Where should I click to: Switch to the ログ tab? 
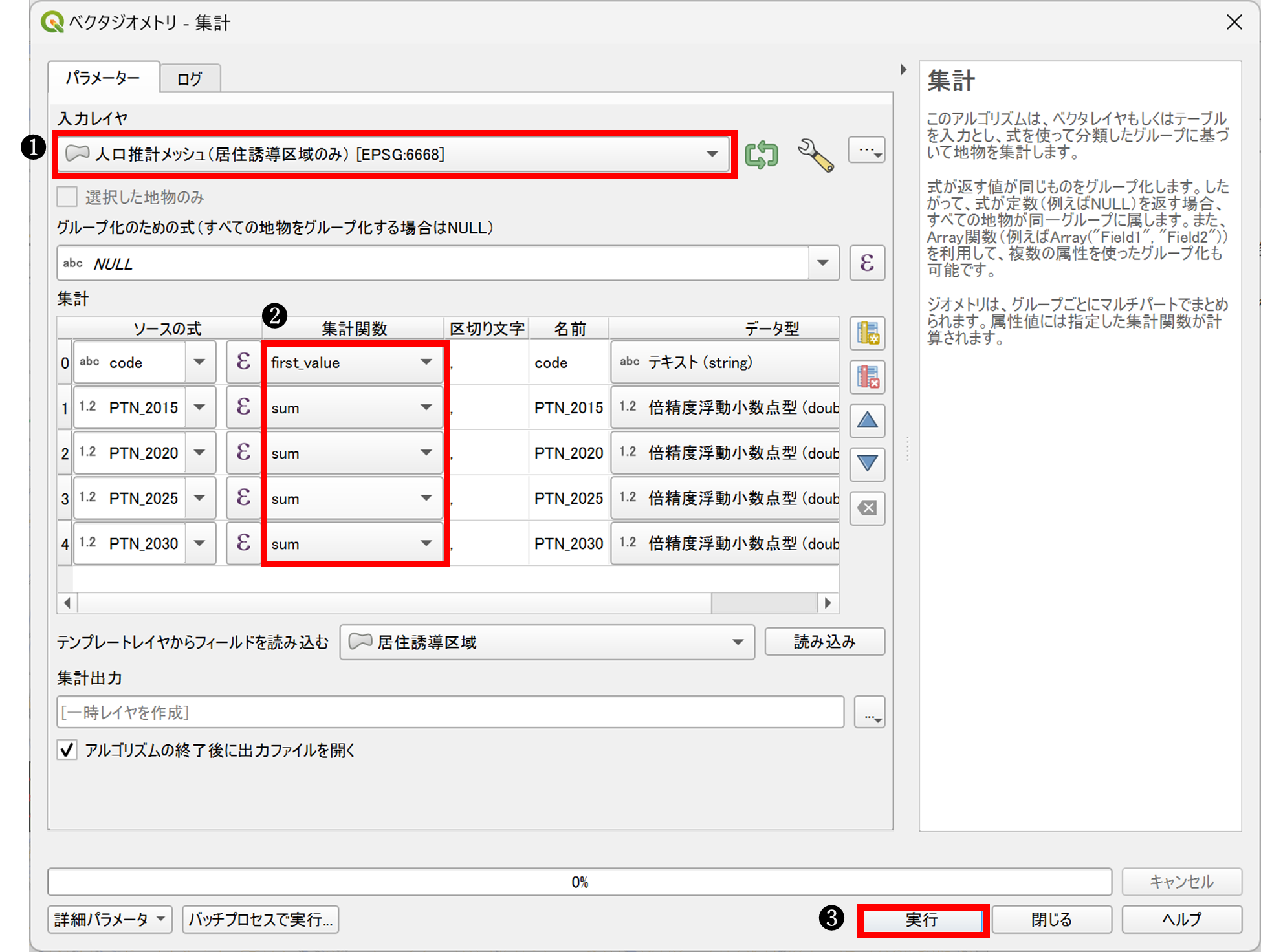tap(190, 79)
